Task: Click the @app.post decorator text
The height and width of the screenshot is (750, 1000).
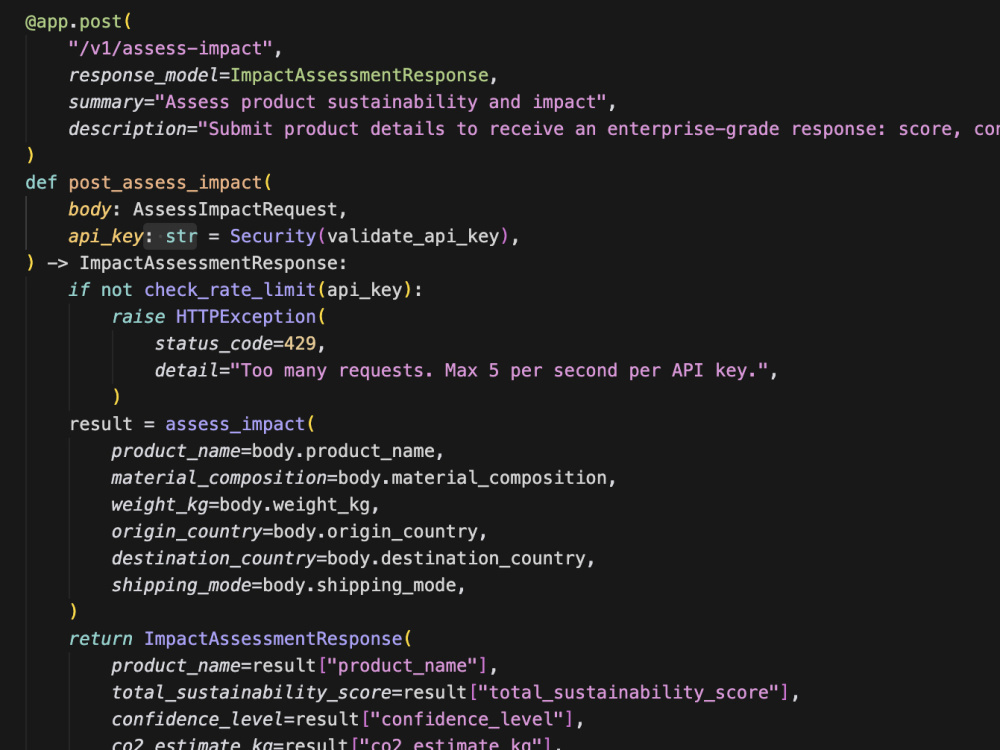Action: (73, 22)
